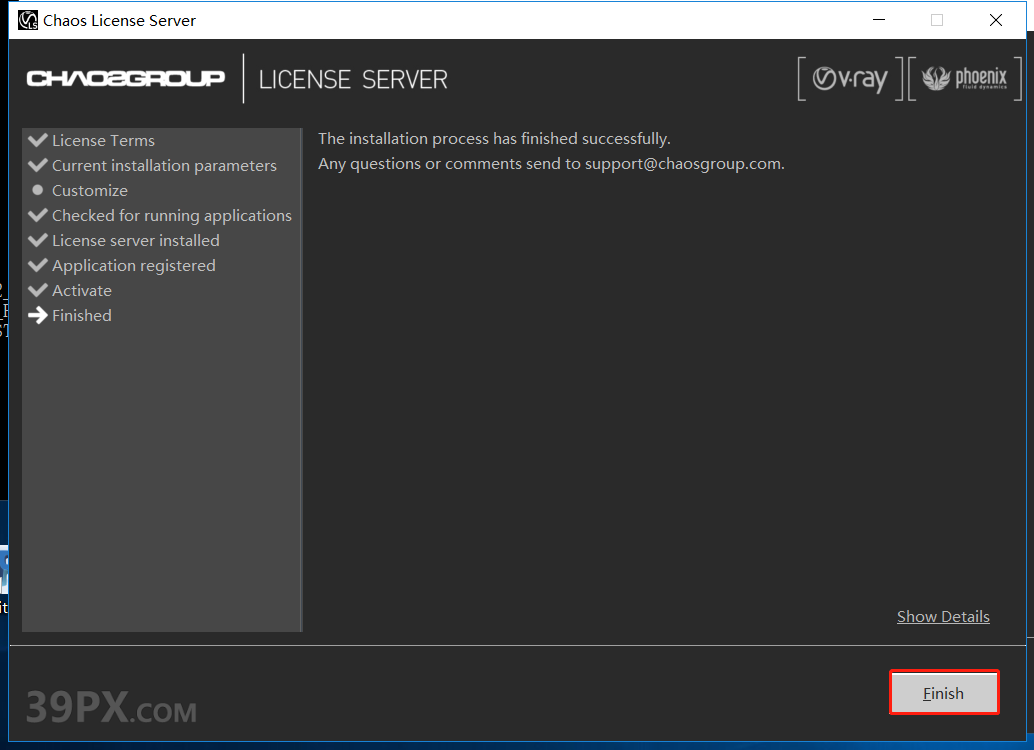Click the V-Ray logo in the header
This screenshot has height=750, width=1034.
[850, 79]
